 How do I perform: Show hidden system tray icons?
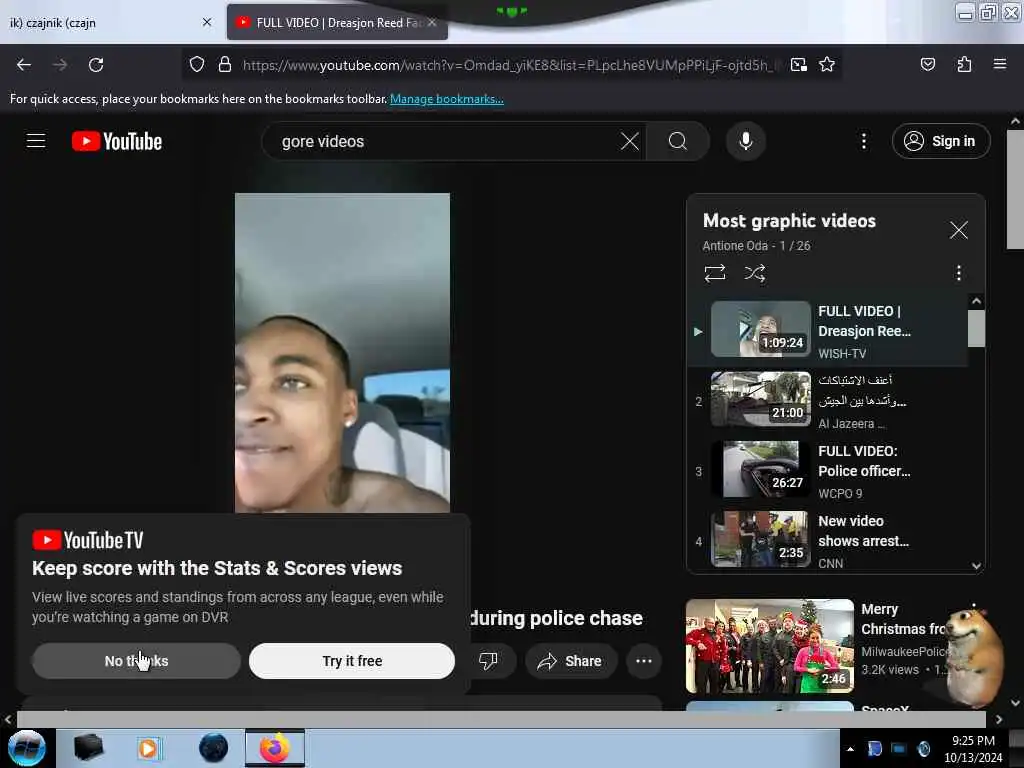click(x=850, y=749)
